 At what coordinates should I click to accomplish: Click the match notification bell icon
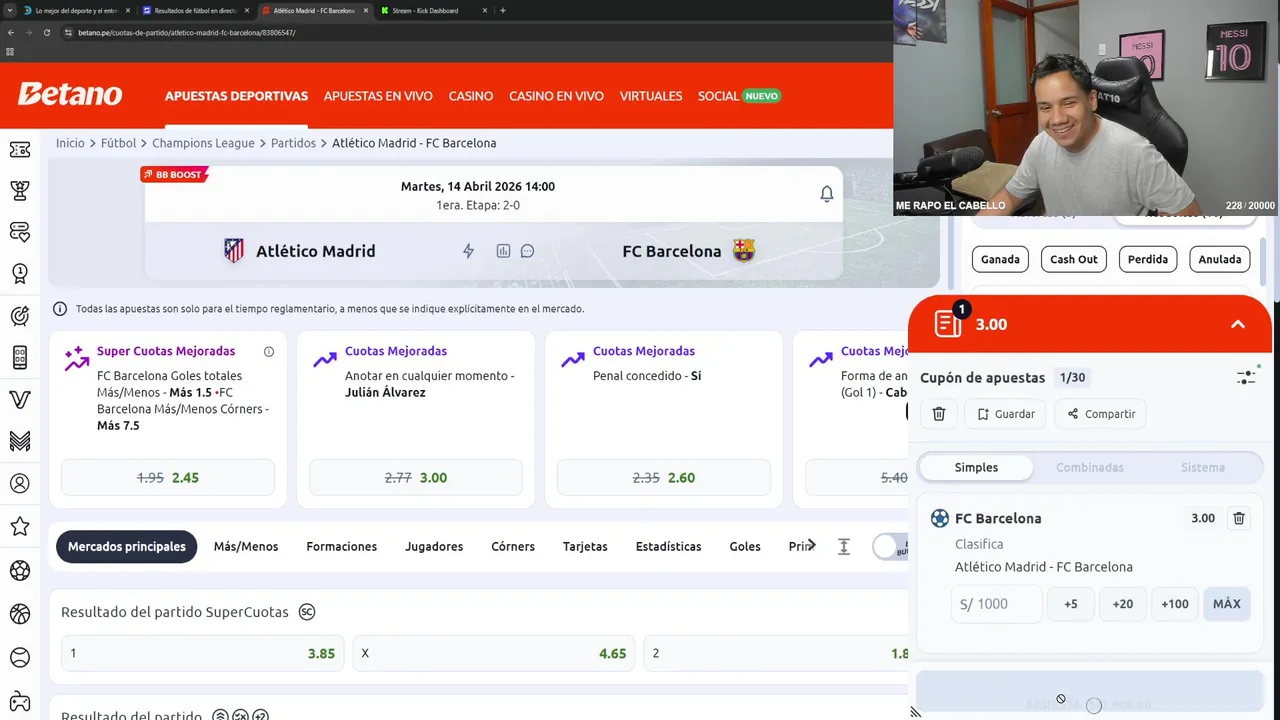[826, 194]
